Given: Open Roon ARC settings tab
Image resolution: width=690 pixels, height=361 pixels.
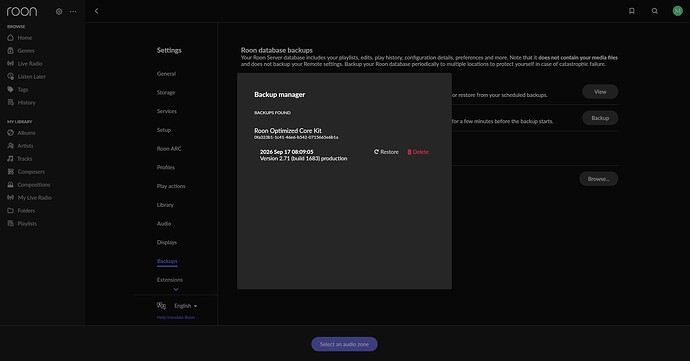Looking at the screenshot, I should (169, 149).
